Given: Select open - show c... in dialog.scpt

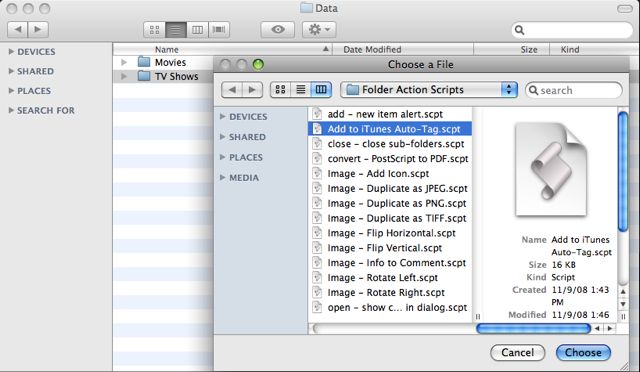Looking at the screenshot, I should tap(390, 307).
